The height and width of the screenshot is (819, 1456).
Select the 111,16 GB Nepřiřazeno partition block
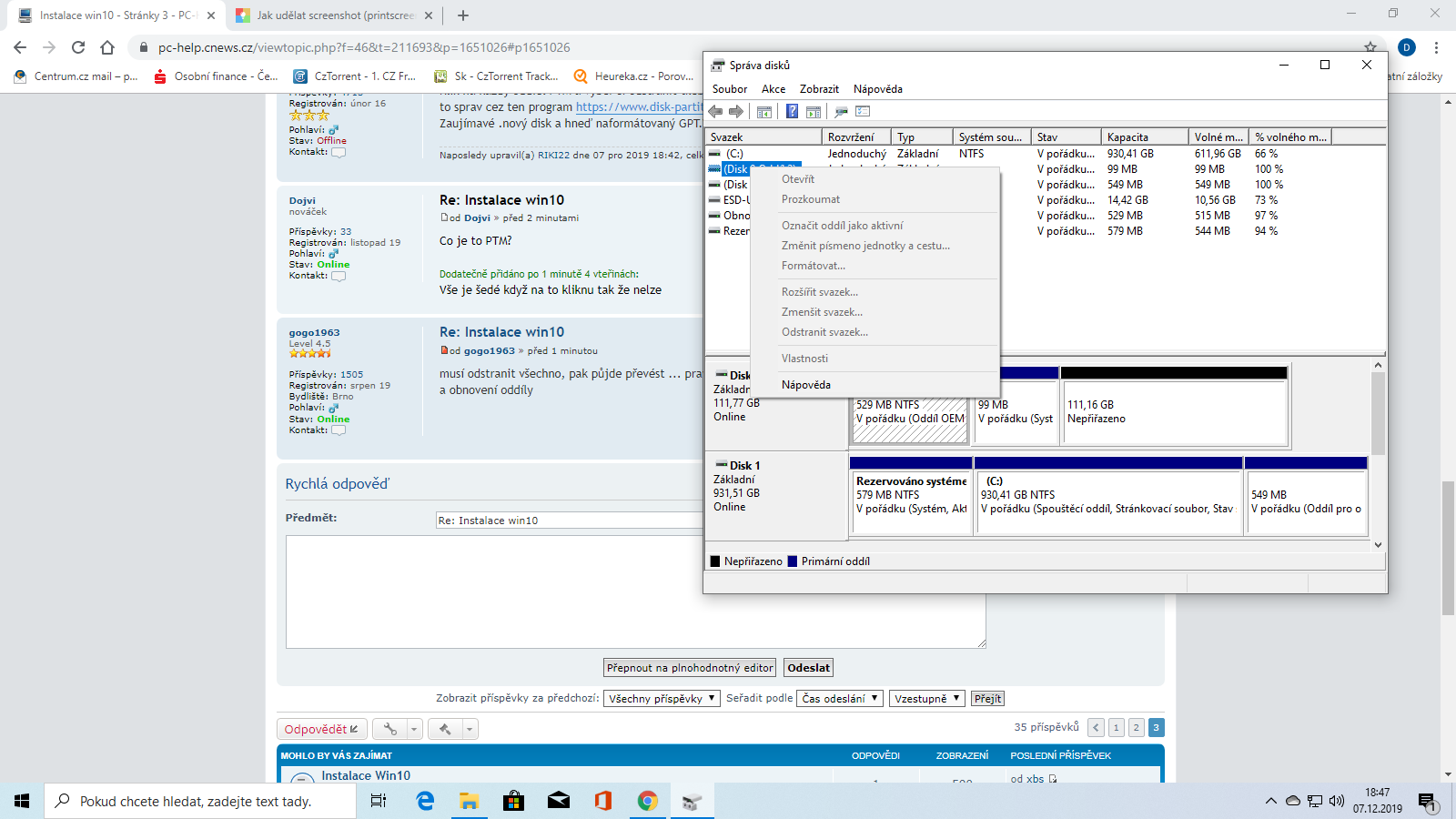1173,412
